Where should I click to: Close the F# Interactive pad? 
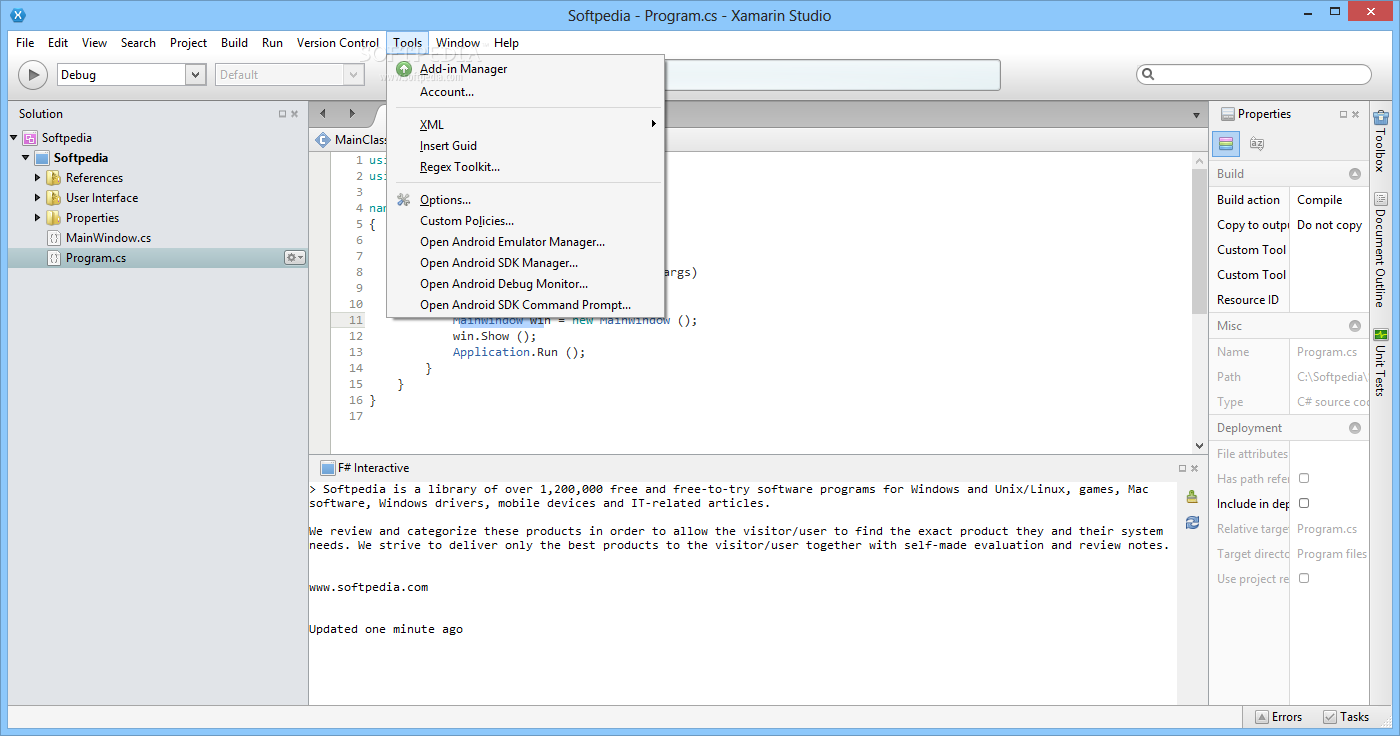(x=1195, y=468)
